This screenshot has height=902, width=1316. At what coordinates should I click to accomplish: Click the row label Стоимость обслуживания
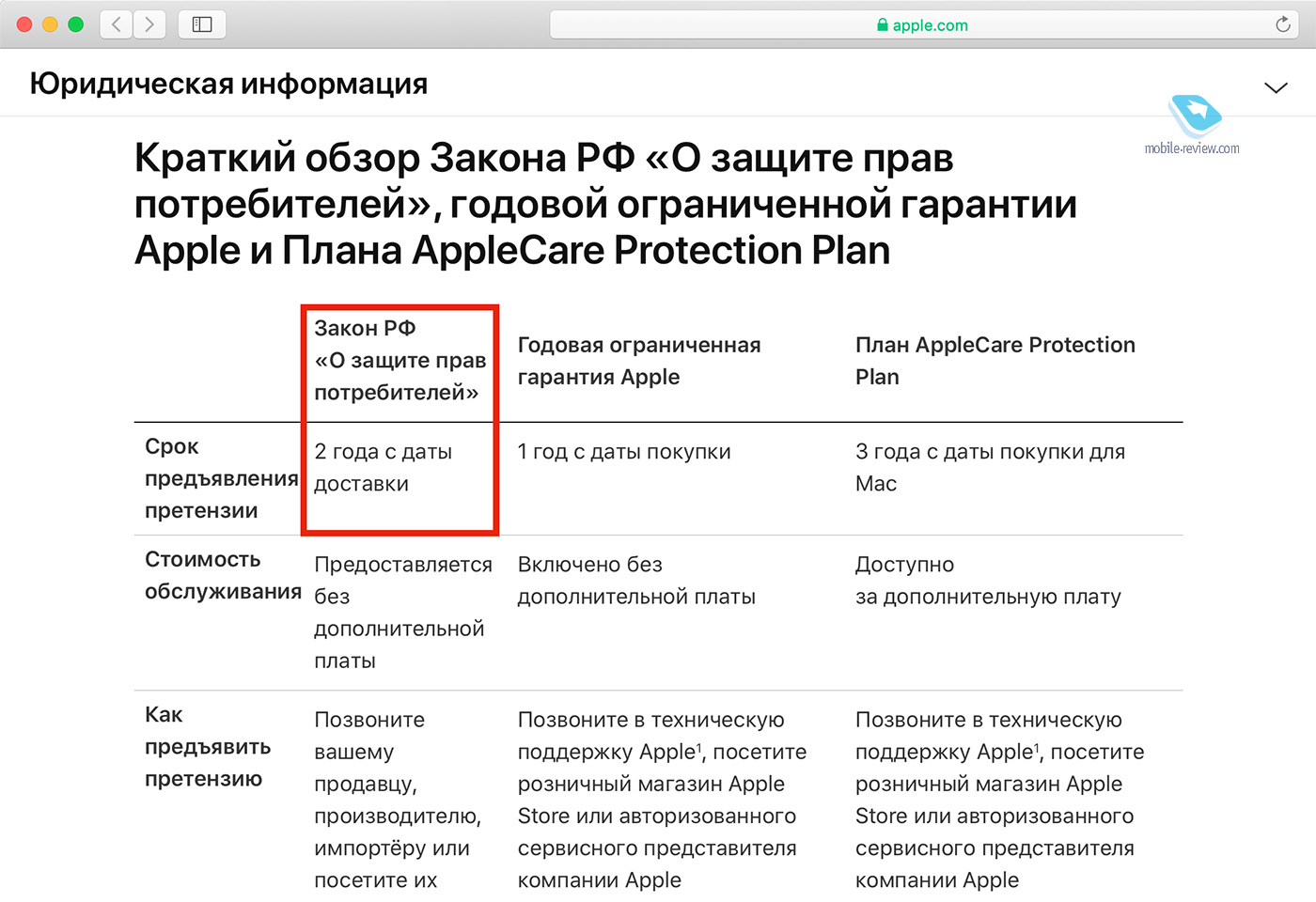point(223,575)
